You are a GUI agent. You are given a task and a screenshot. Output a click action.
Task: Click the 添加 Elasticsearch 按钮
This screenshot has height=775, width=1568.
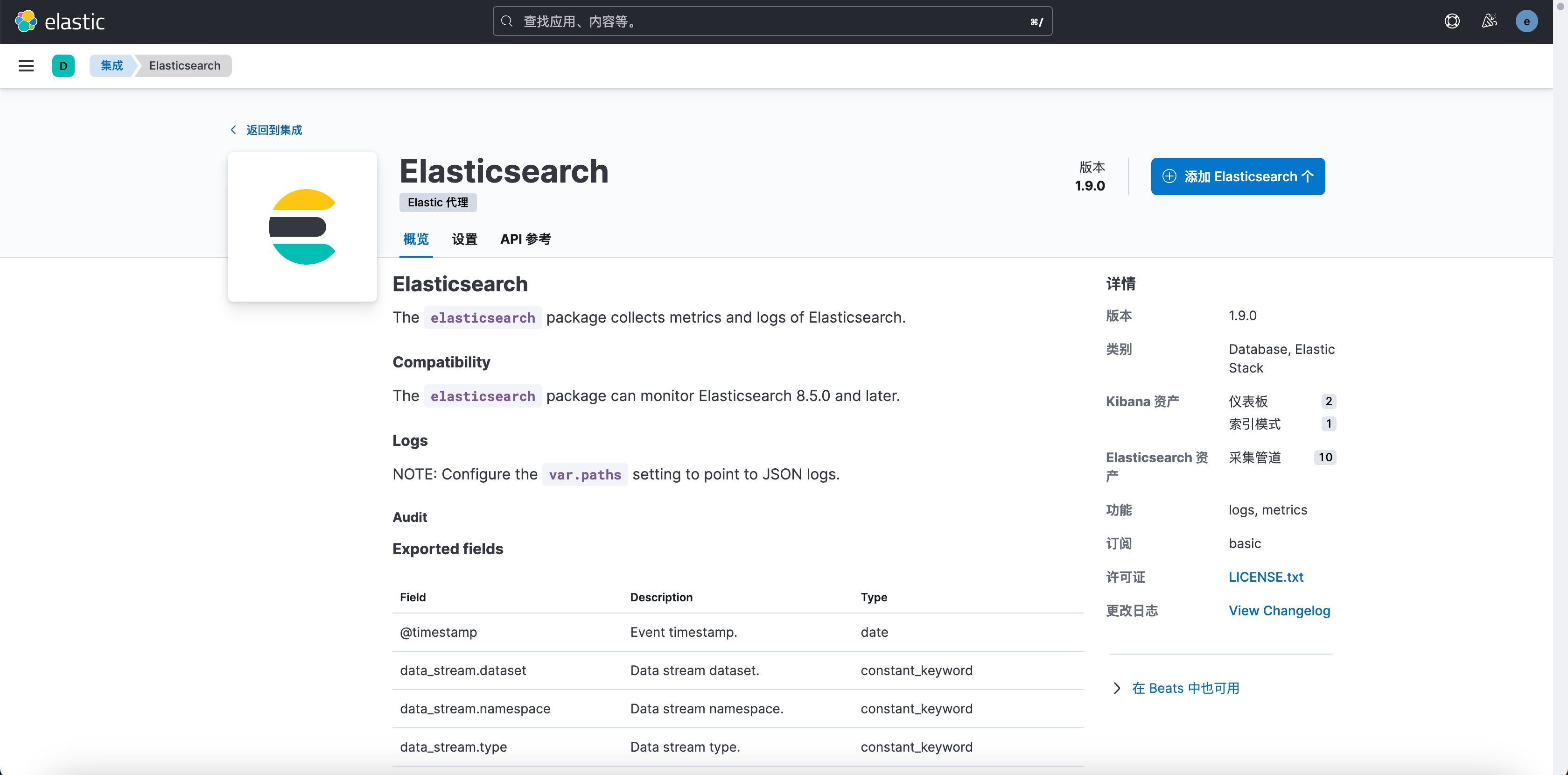tap(1238, 176)
